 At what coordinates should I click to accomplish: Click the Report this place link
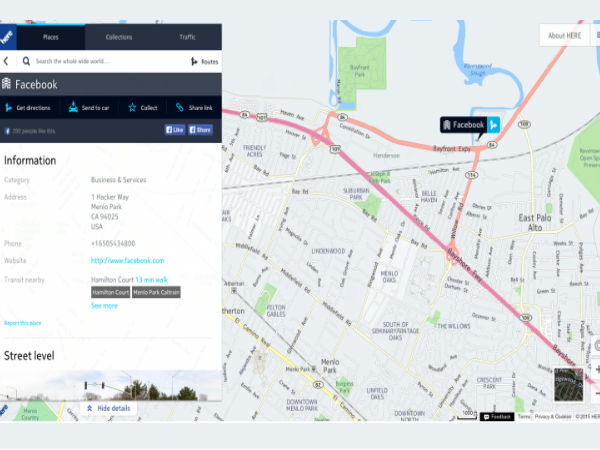pos(23,323)
